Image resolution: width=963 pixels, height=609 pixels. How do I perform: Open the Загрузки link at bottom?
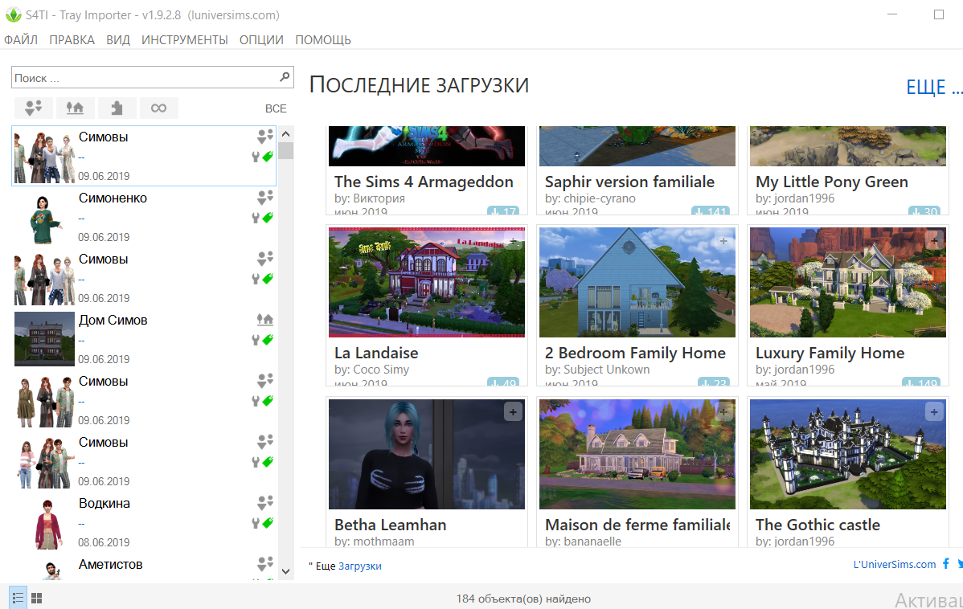[x=359, y=566]
